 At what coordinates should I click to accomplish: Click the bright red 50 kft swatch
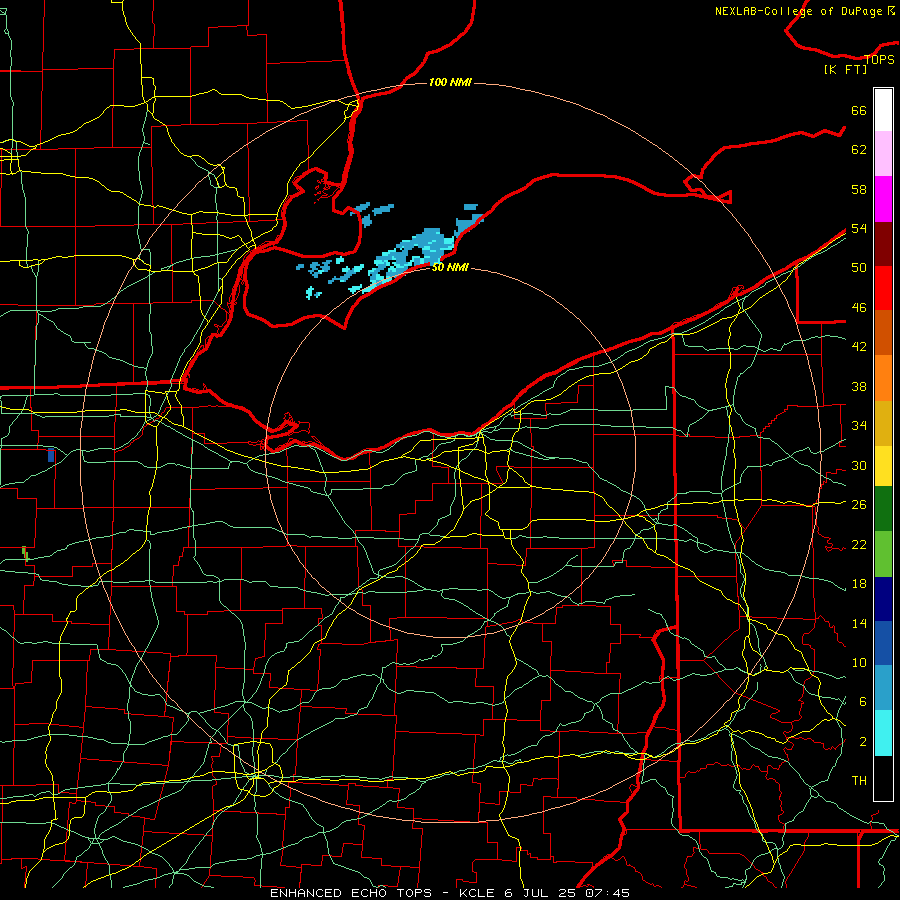(883, 288)
